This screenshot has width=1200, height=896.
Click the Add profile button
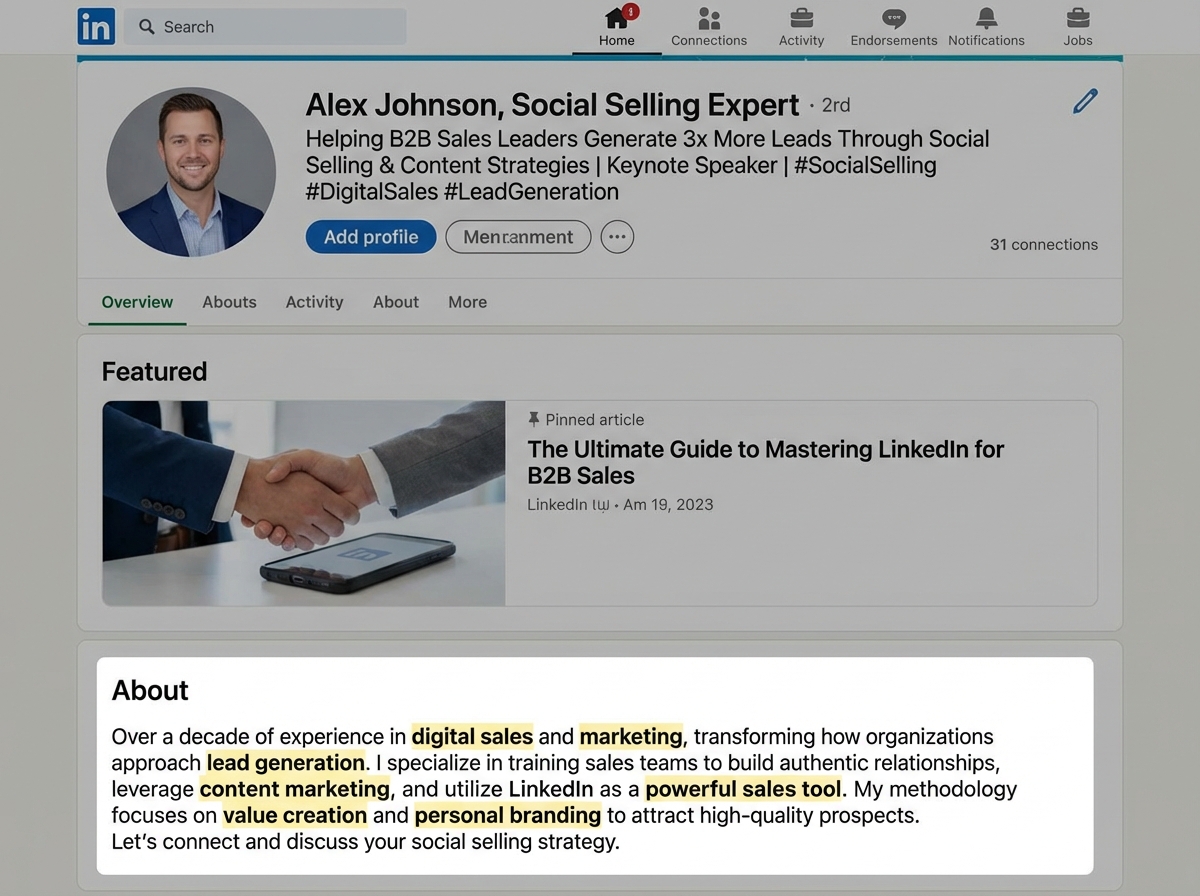click(370, 236)
